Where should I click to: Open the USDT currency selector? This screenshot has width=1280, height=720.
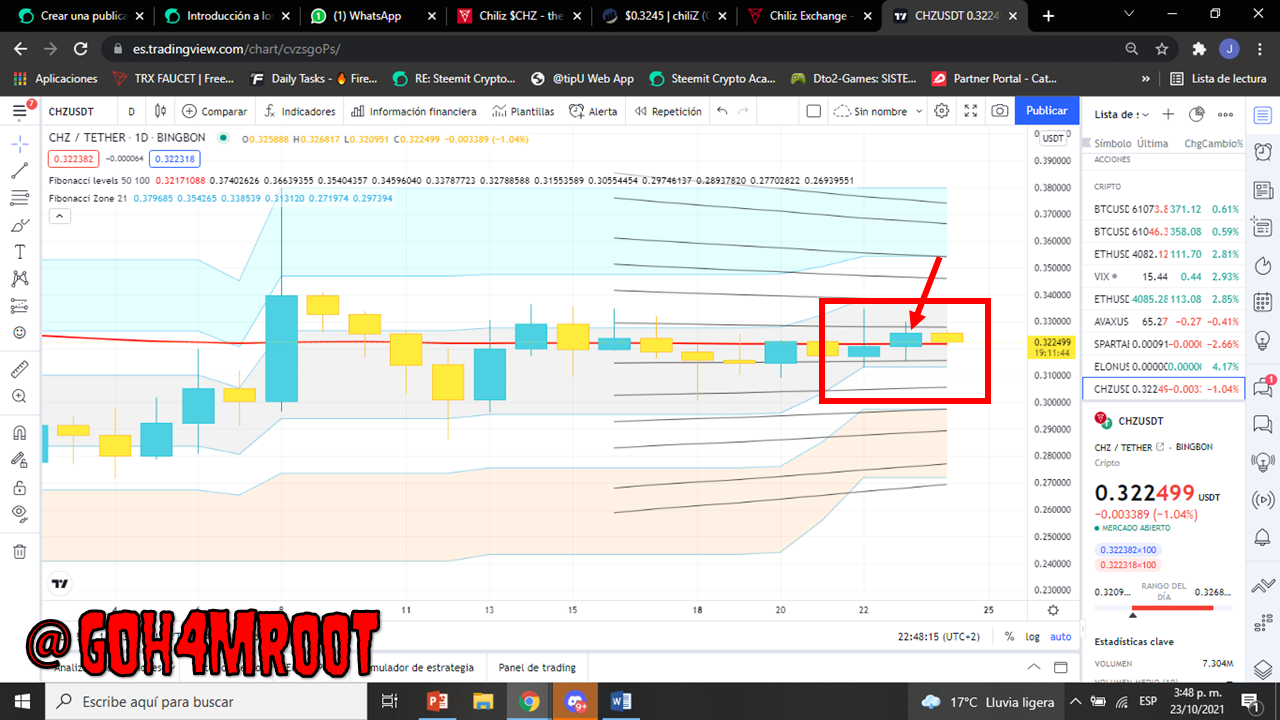[x=1051, y=141]
